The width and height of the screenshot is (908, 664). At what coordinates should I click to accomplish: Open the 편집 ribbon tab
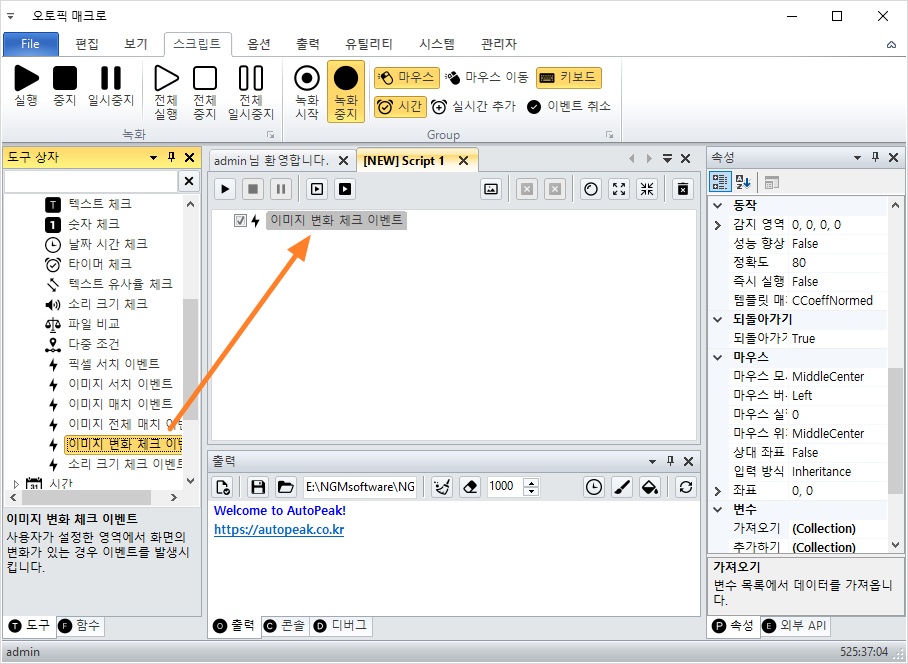coord(87,44)
